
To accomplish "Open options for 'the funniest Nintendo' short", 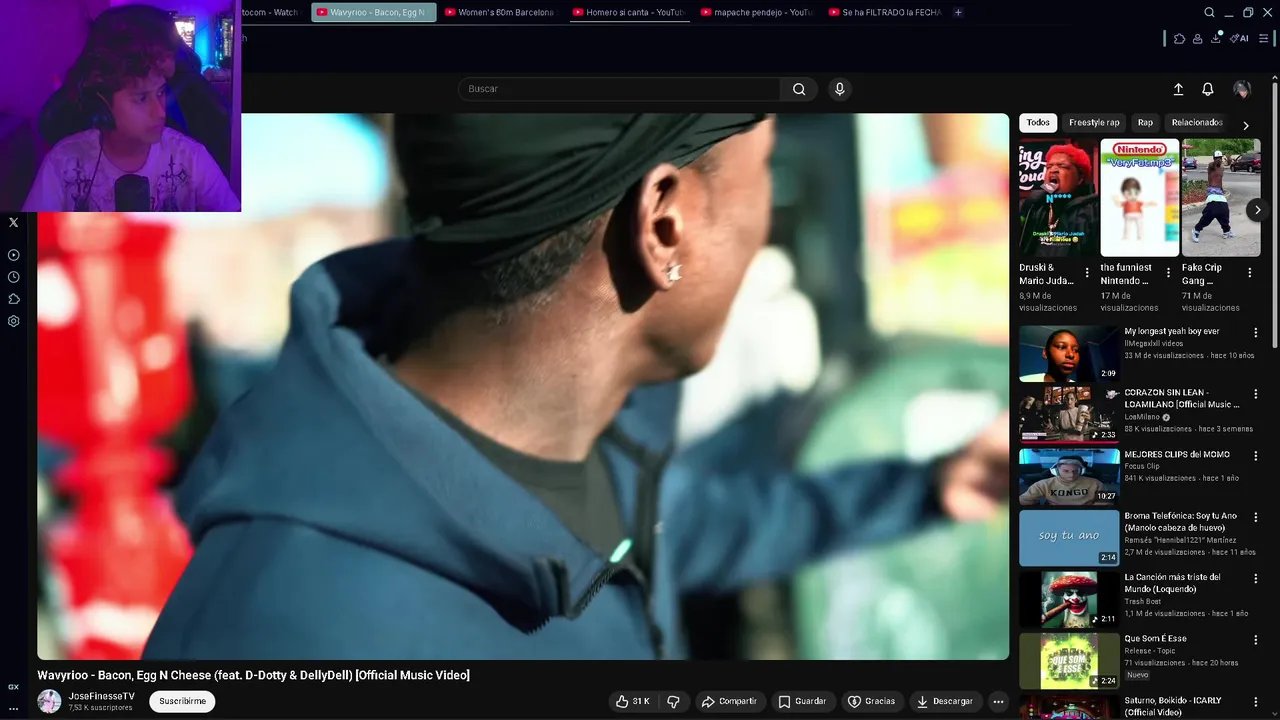I will click(x=1168, y=272).
